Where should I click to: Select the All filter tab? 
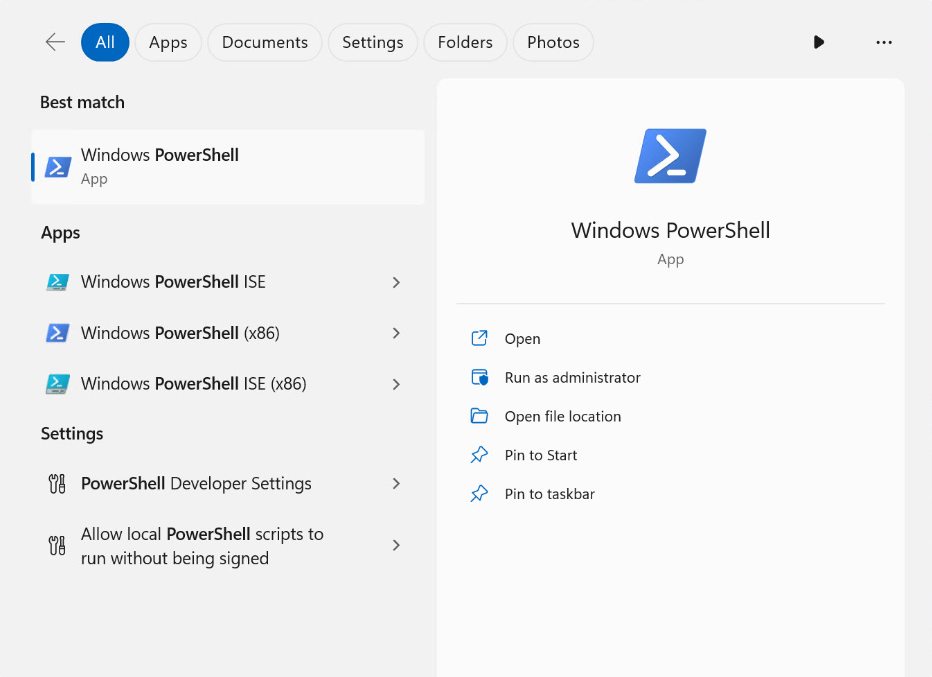(x=105, y=42)
